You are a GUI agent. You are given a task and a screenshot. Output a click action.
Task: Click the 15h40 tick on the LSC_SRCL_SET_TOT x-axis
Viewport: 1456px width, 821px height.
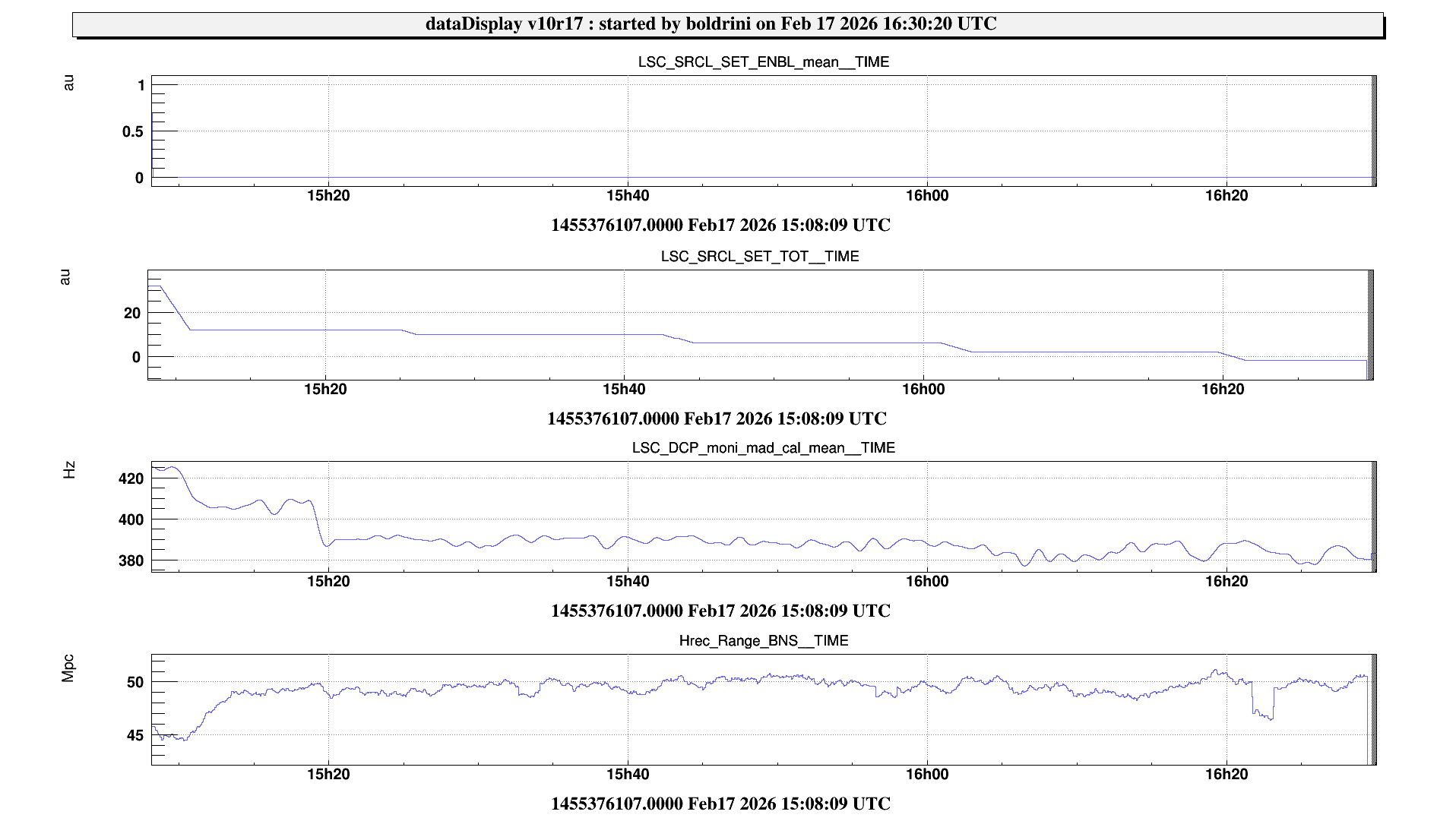[624, 390]
